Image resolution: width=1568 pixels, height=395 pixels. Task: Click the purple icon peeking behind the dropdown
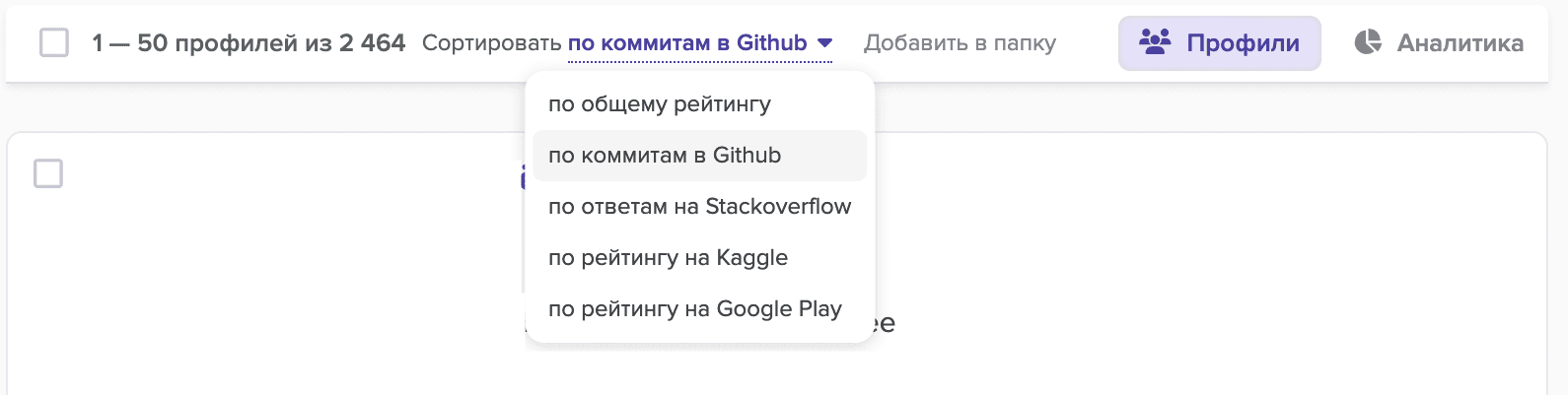[x=523, y=177]
